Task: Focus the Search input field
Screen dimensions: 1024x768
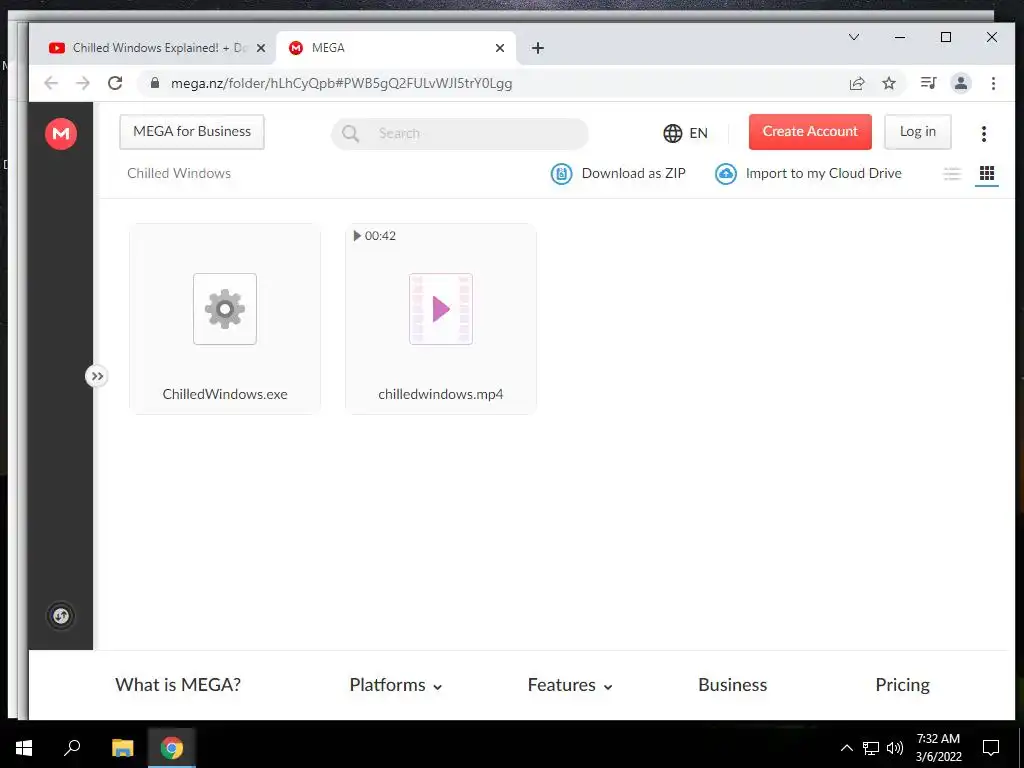Action: click(460, 133)
